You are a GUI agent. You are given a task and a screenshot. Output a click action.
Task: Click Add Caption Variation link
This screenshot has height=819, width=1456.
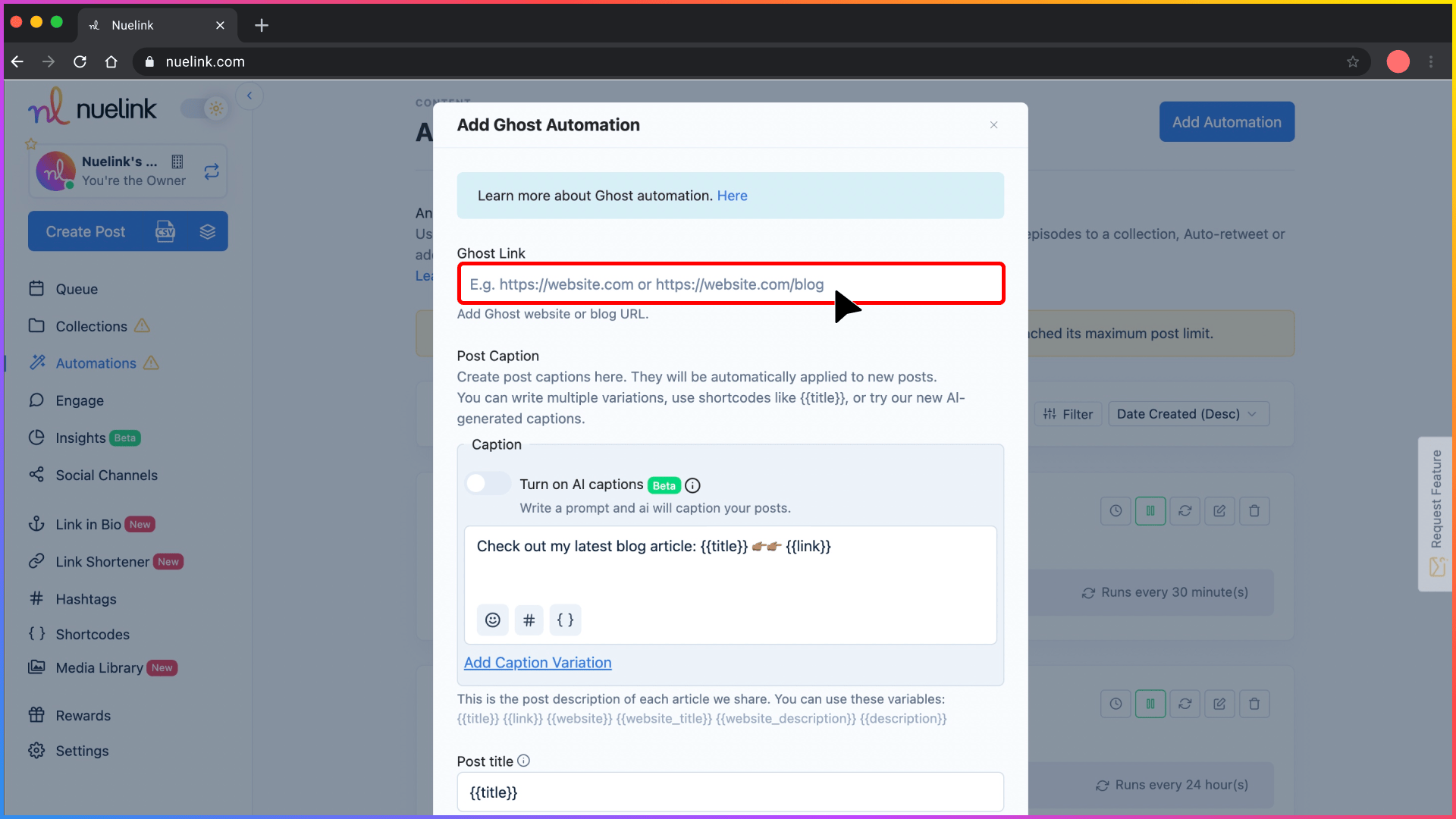click(538, 663)
